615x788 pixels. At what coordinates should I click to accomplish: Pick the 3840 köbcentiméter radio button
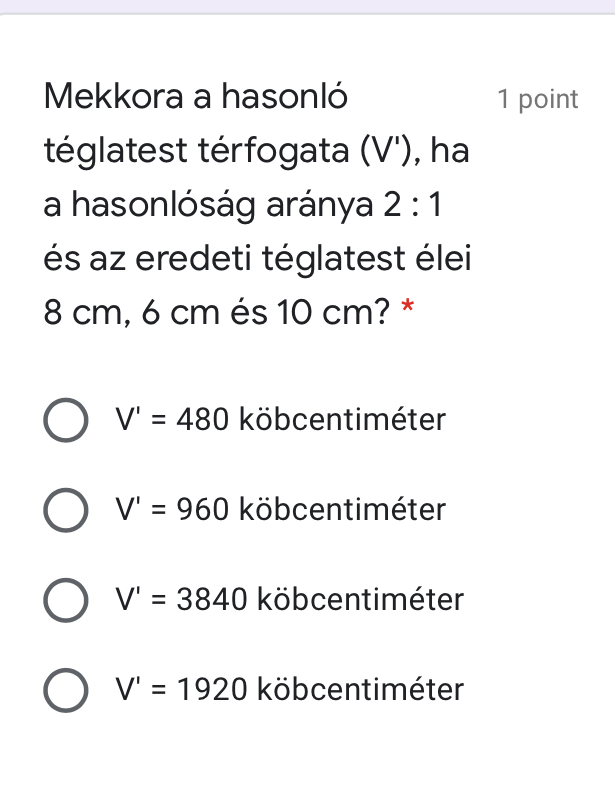64,600
